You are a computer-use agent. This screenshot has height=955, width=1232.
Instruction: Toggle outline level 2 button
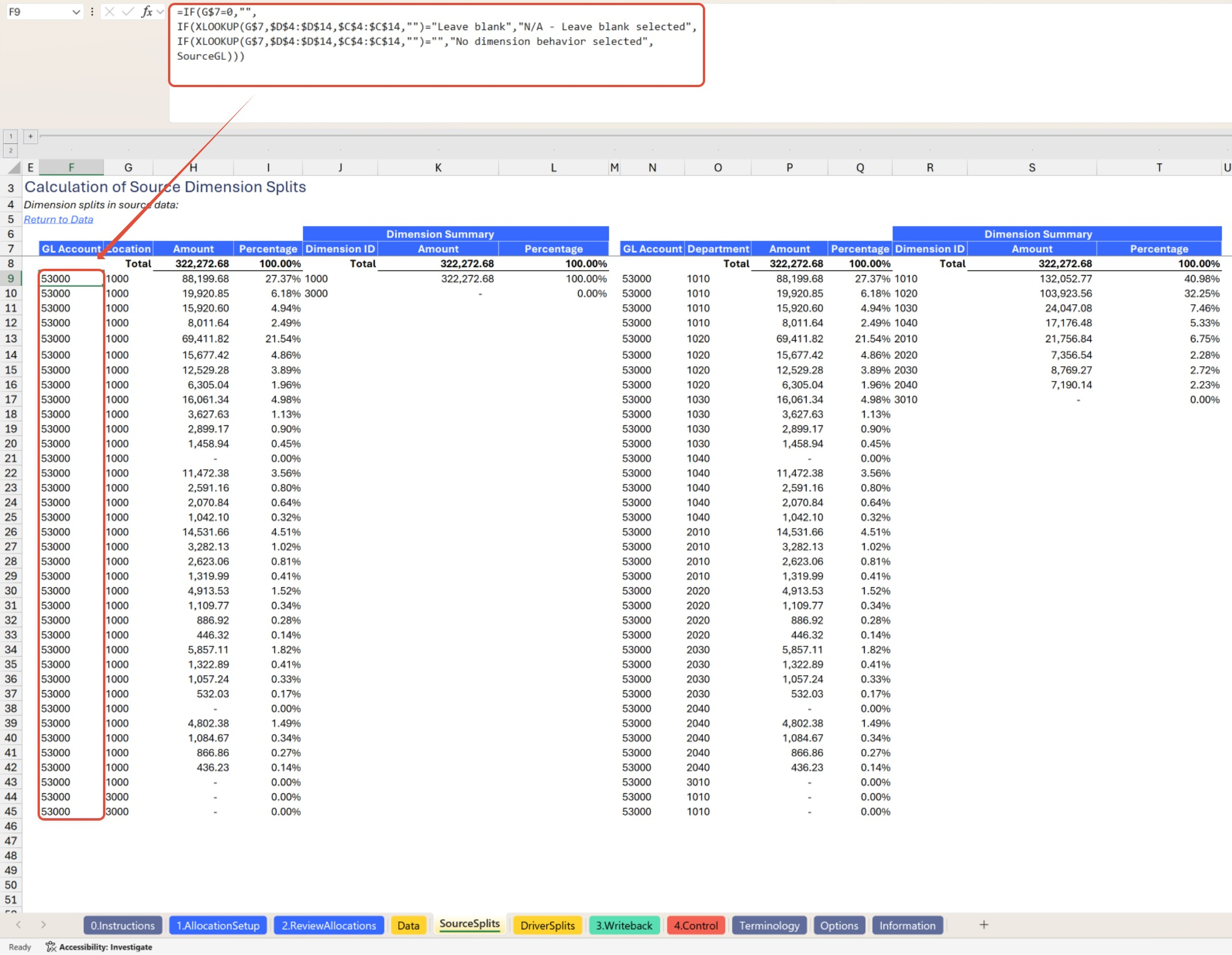tap(11, 150)
